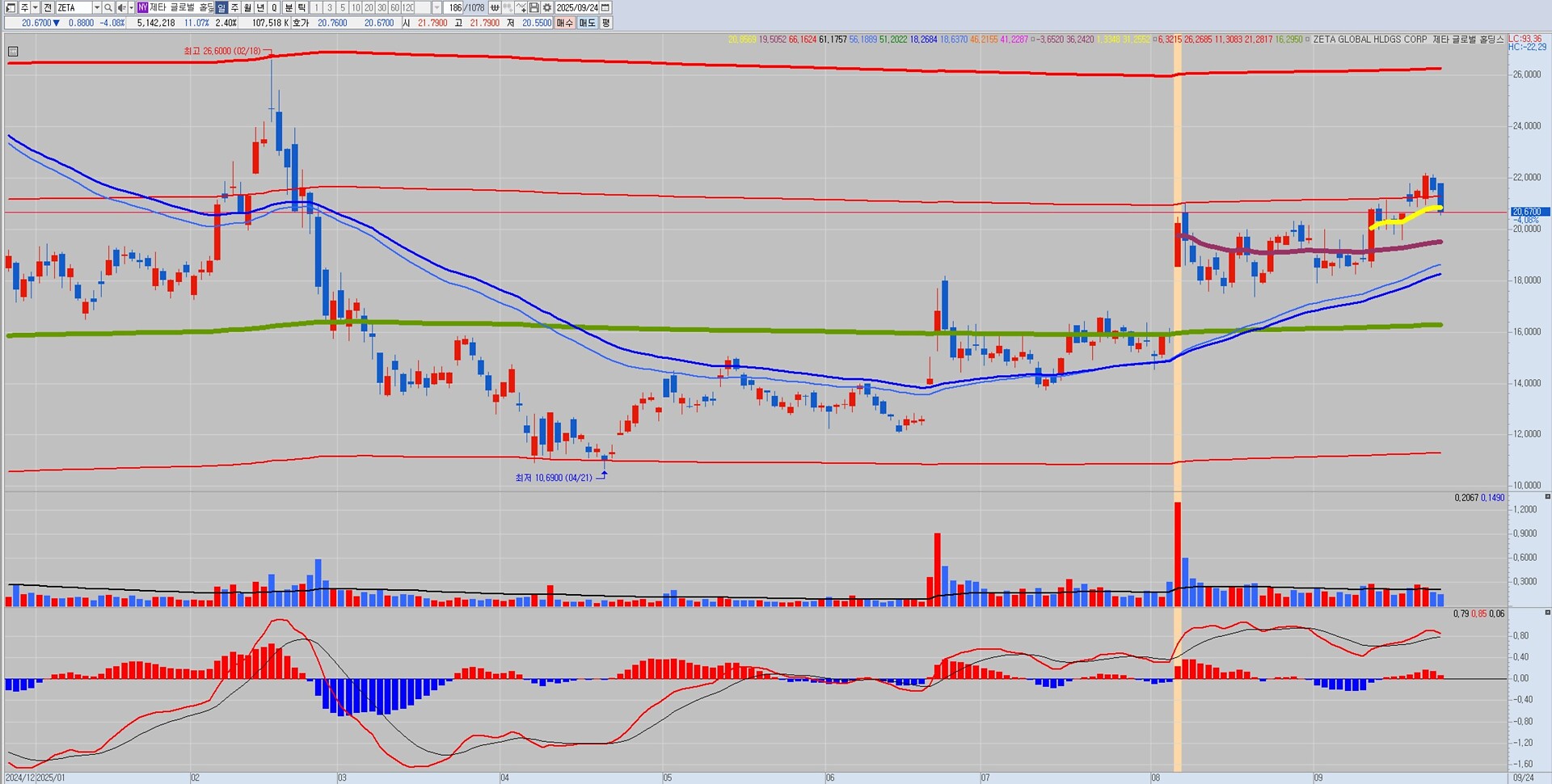Switch chart to monthly (월) period
Screen dimensions: 1552x784
coord(247,7)
